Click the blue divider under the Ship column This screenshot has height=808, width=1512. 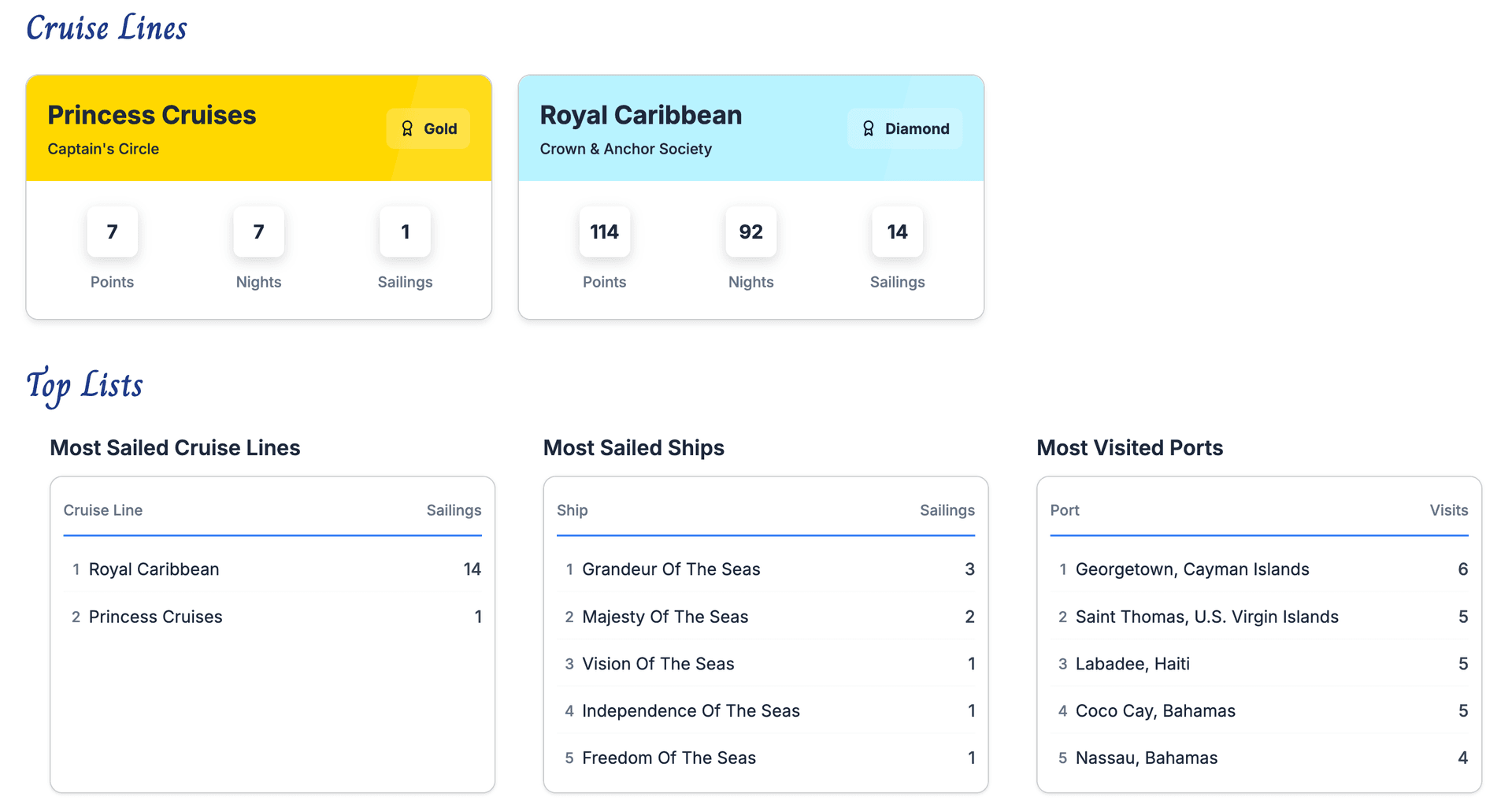click(x=765, y=537)
